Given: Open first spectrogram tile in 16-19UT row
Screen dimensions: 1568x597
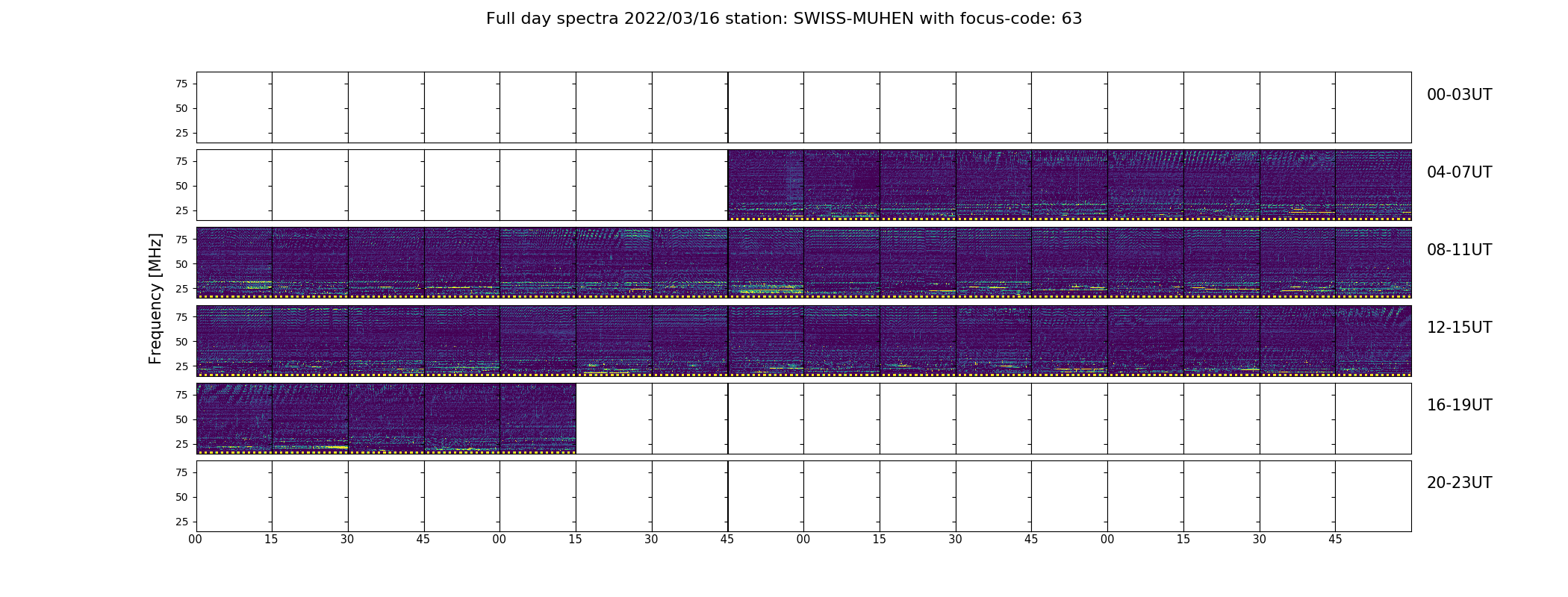Looking at the screenshot, I should 234,418.
